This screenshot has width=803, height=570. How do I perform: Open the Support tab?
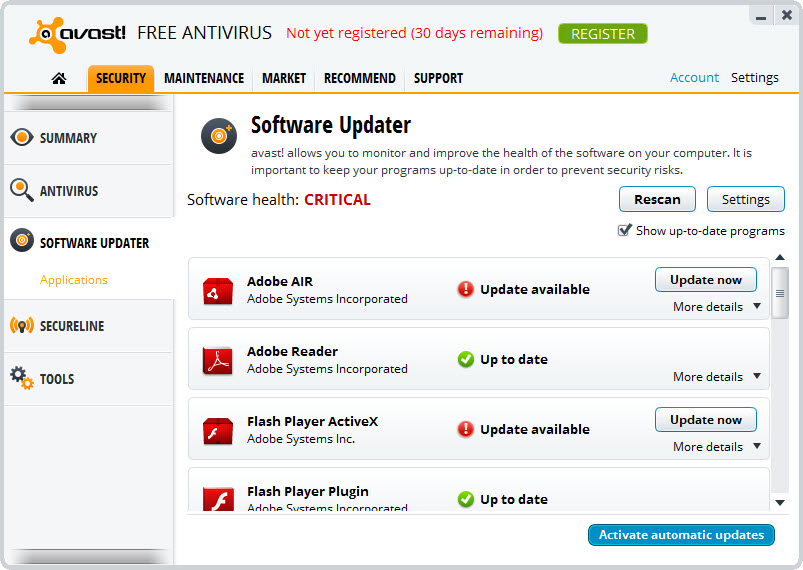(x=438, y=78)
